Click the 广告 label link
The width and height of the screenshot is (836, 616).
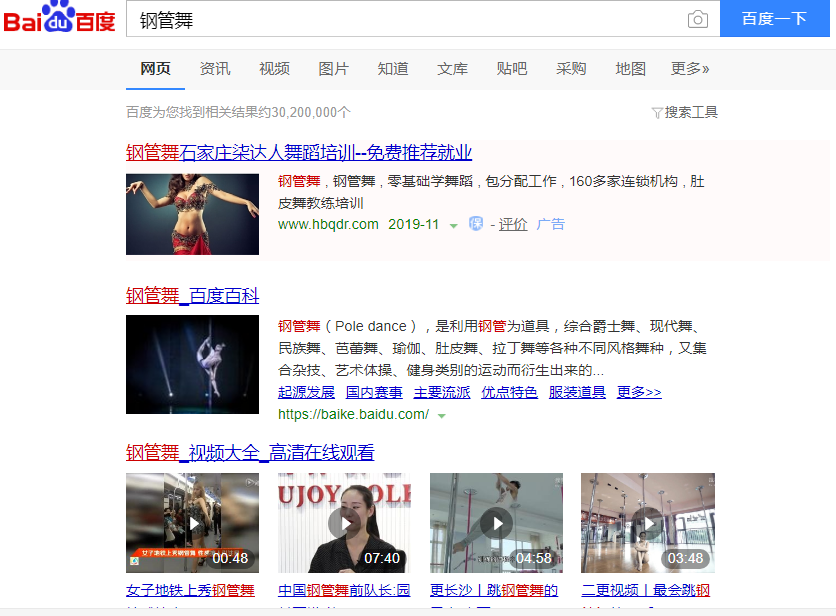point(551,225)
